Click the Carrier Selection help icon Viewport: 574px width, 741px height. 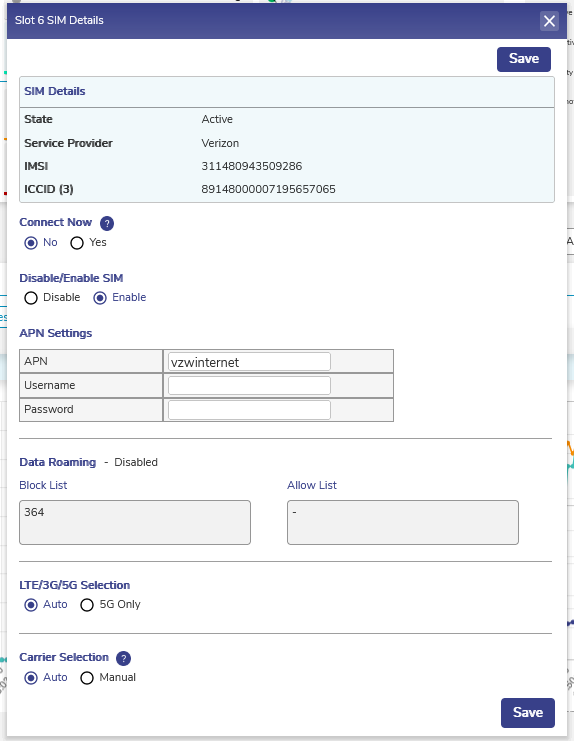point(123,658)
